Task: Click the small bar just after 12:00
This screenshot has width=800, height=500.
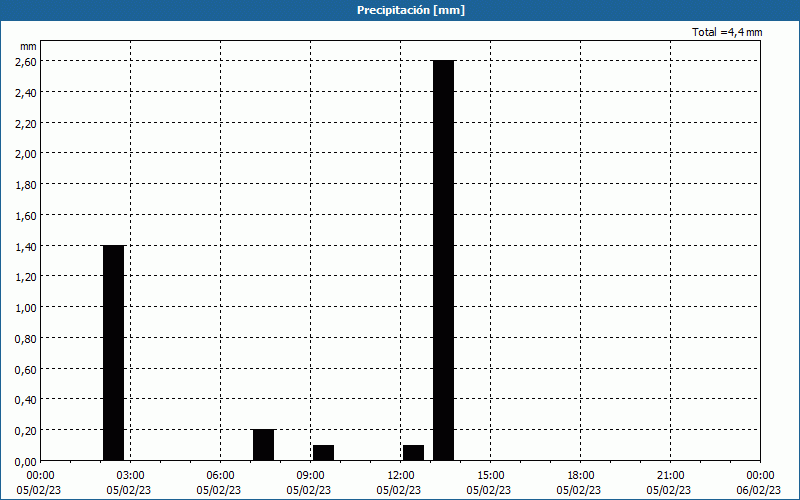Action: [413, 453]
